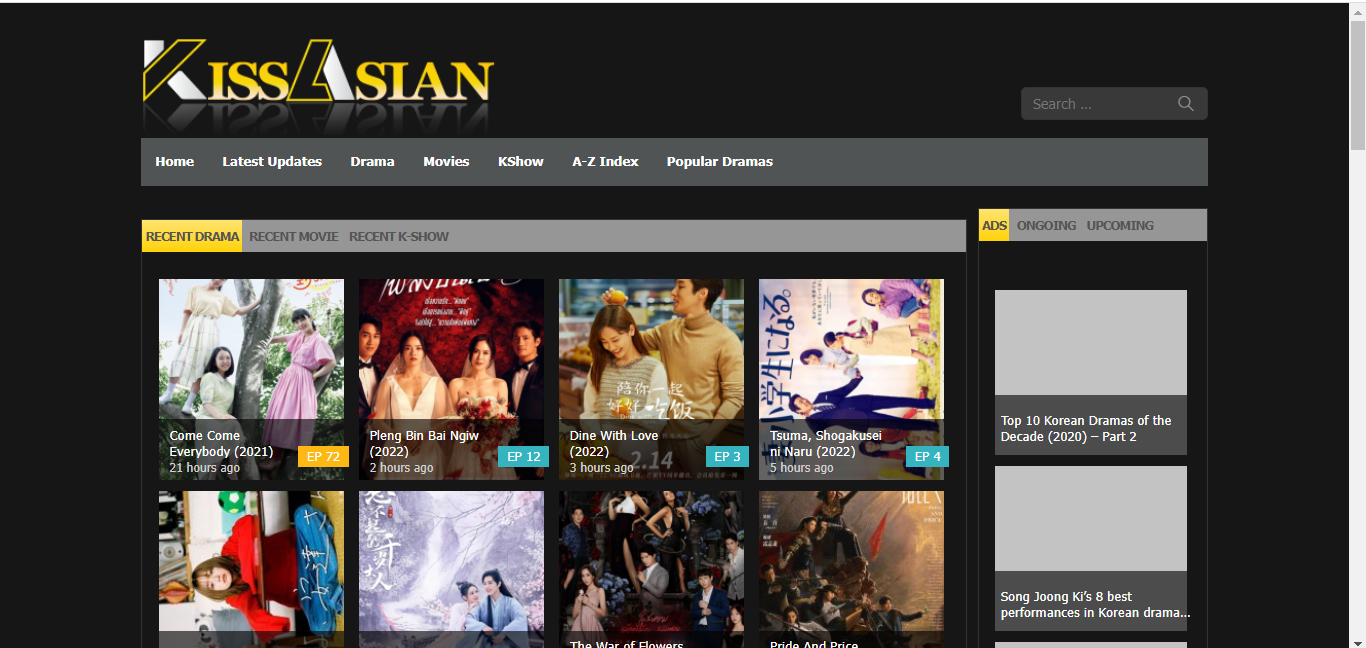Open the Drama menu item
The image size is (1366, 648).
(x=372, y=161)
